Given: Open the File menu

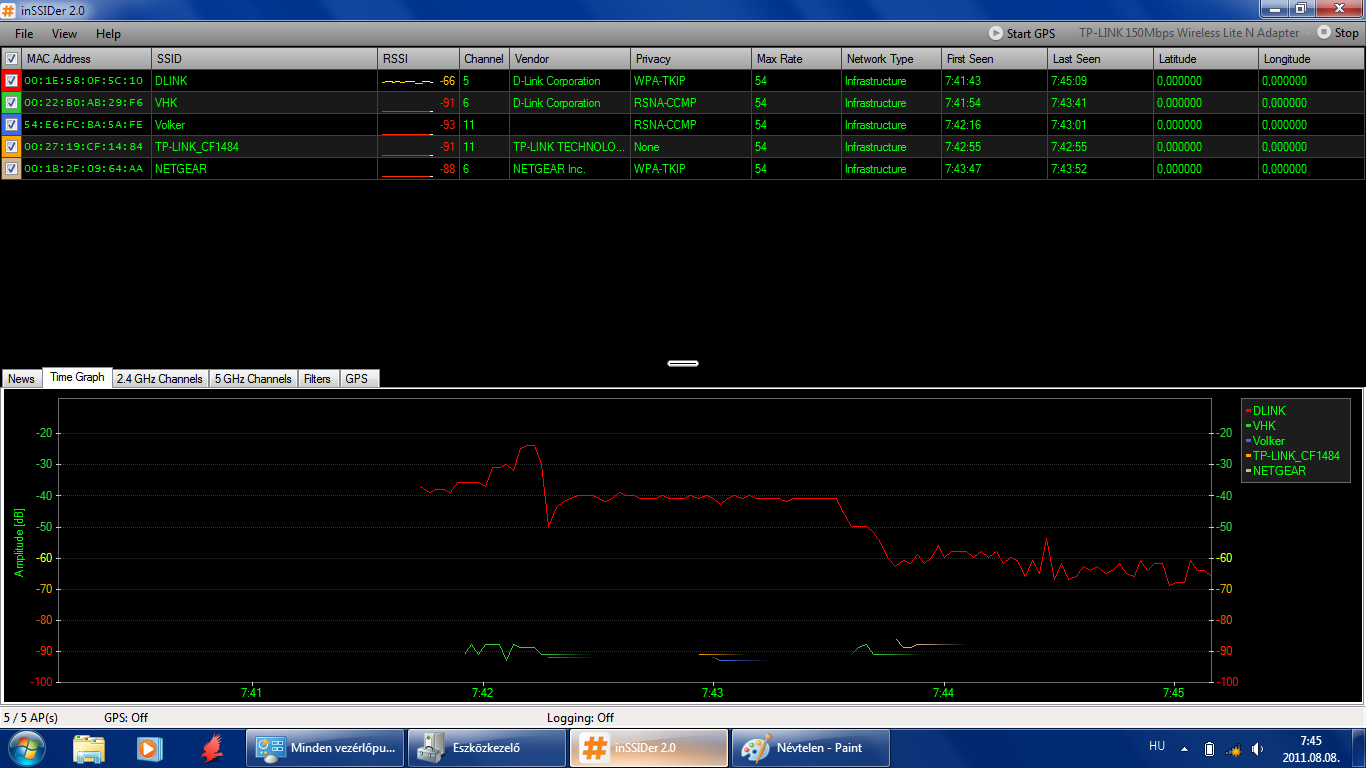Looking at the screenshot, I should (x=24, y=34).
